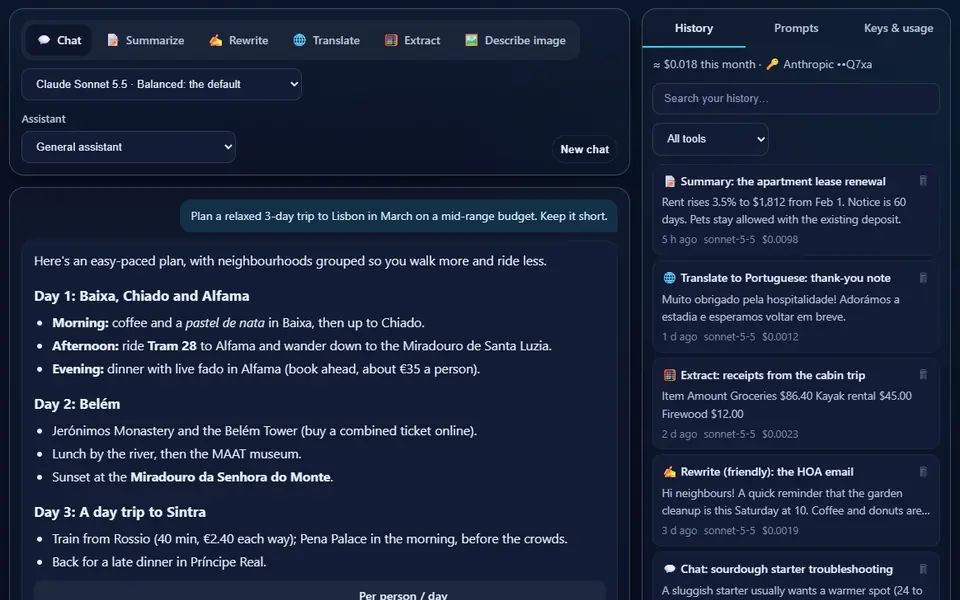This screenshot has width=960, height=600.
Task: Click the $0.0098 cost on lease summary
Action: tap(780, 239)
